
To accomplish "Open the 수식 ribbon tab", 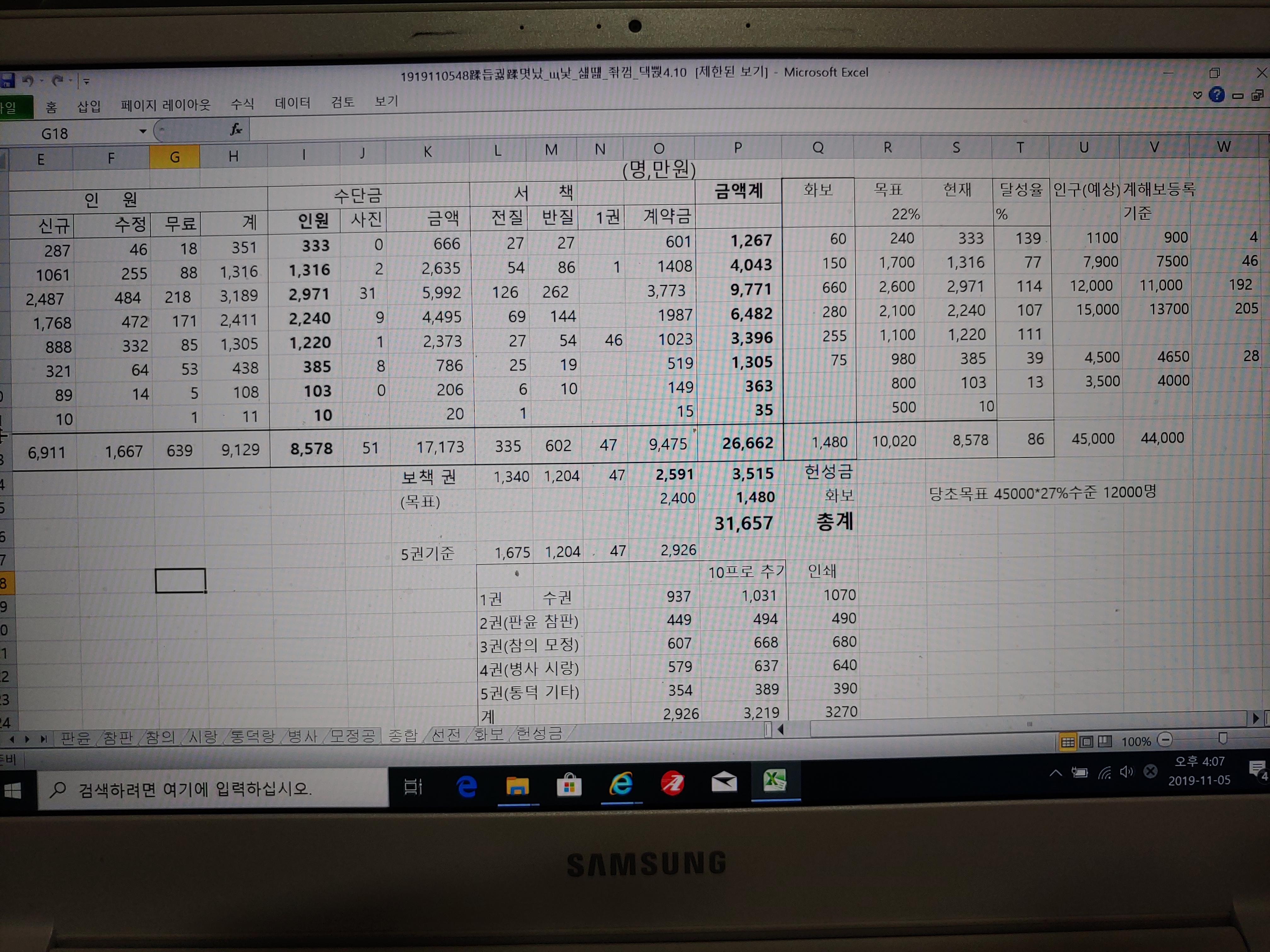I will [x=242, y=103].
